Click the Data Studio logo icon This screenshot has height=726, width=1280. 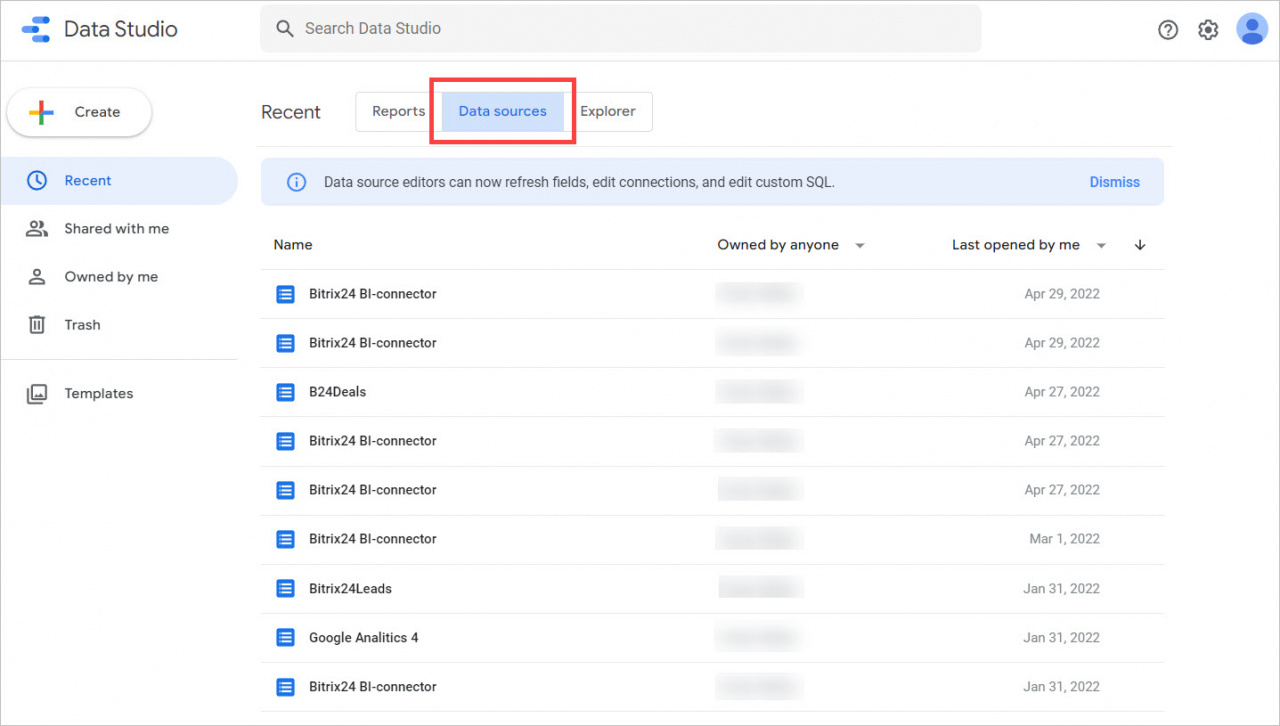(35, 29)
